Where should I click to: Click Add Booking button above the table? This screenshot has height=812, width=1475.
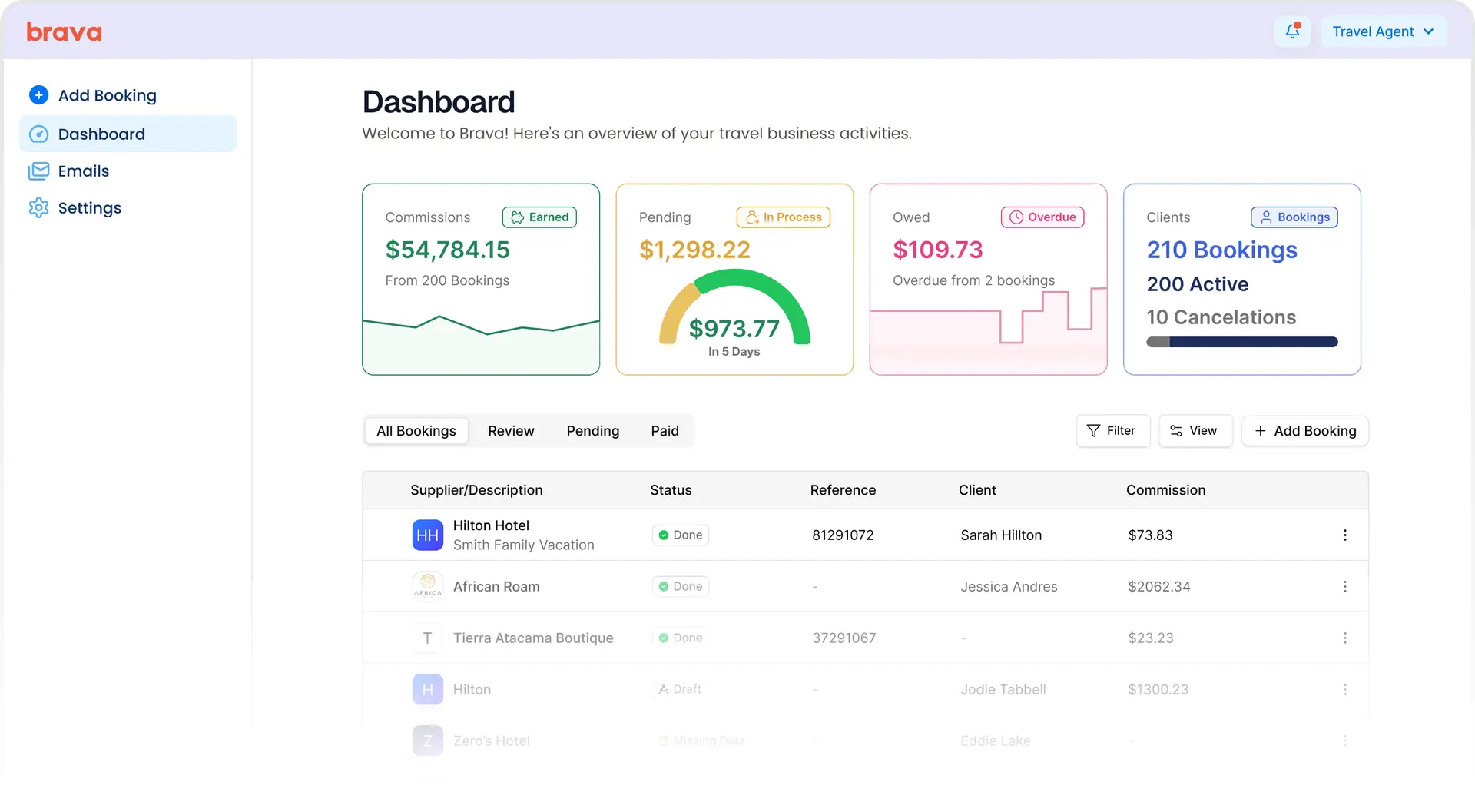tap(1304, 431)
